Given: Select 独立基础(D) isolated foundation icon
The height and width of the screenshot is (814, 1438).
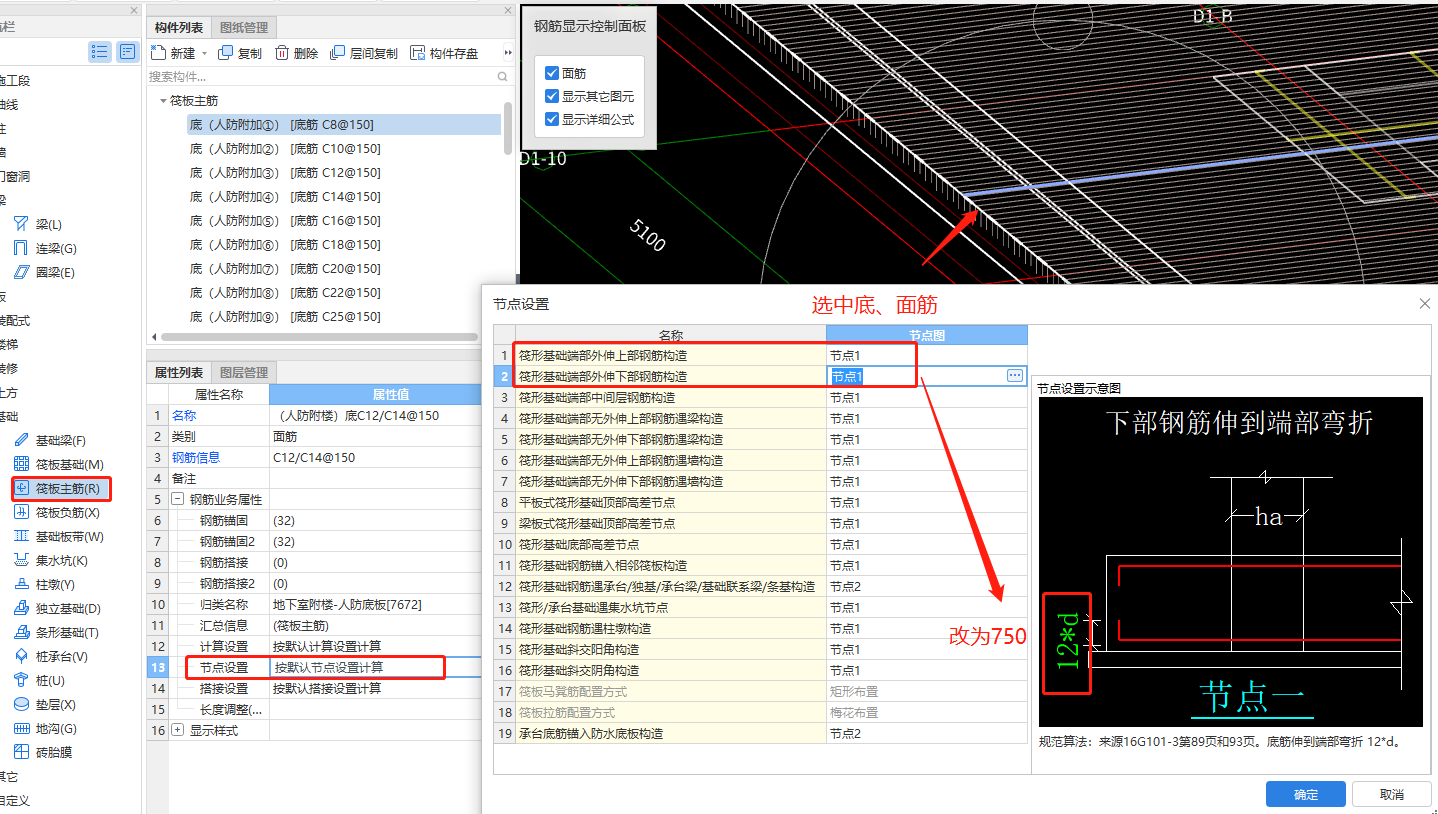Looking at the screenshot, I should pyautogui.click(x=21, y=608).
